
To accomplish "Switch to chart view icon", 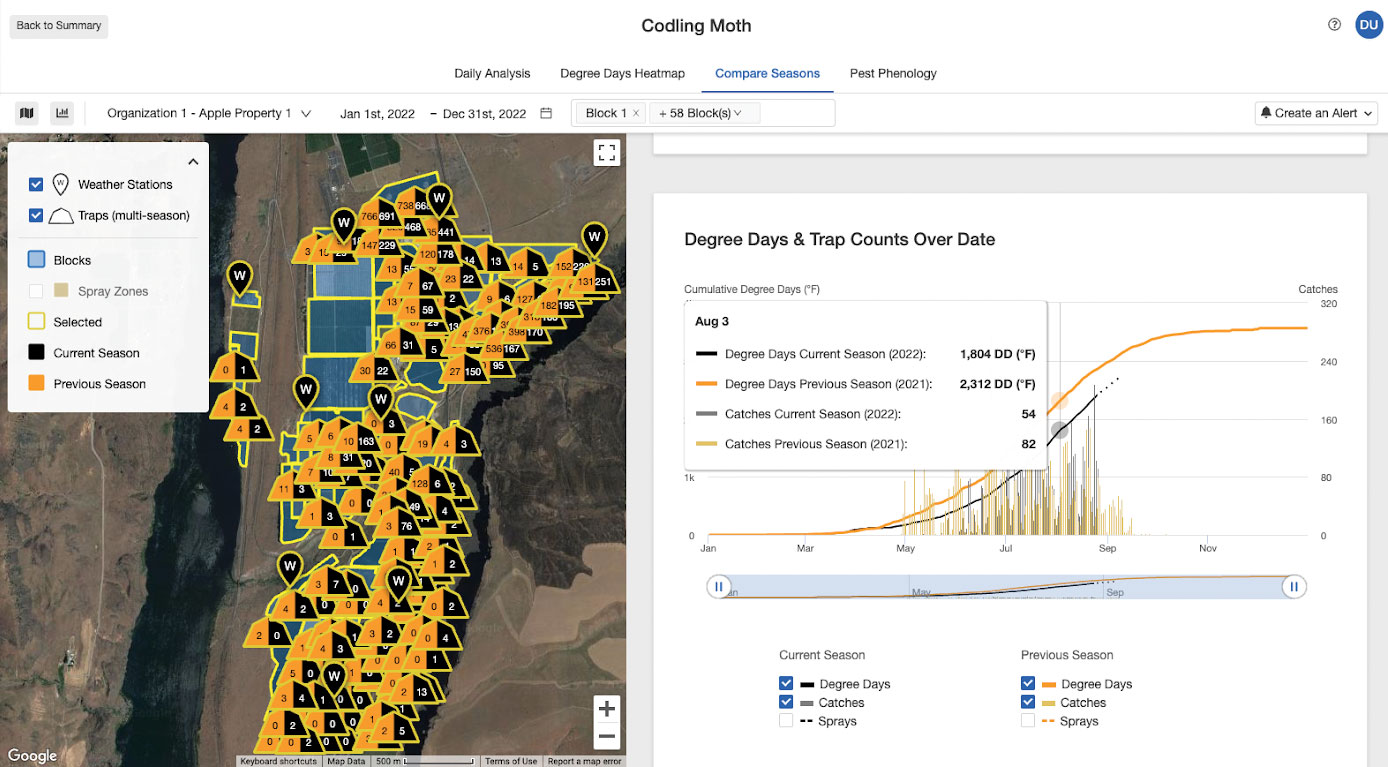I will [62, 113].
